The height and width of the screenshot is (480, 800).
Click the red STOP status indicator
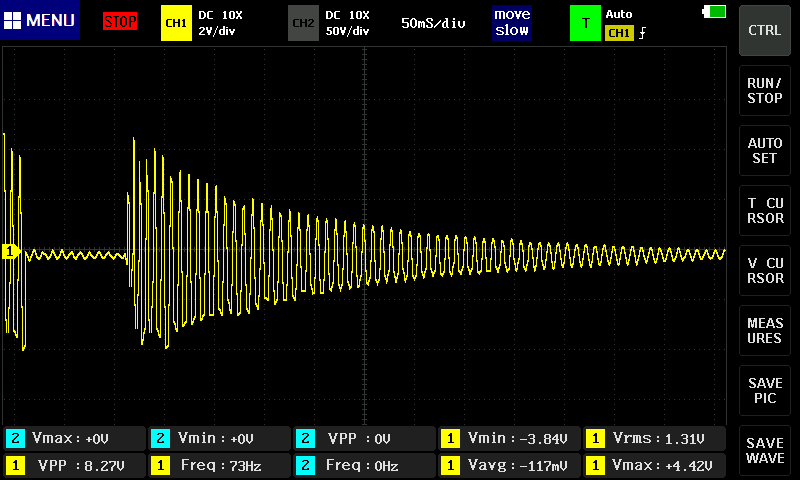pyautogui.click(x=120, y=22)
